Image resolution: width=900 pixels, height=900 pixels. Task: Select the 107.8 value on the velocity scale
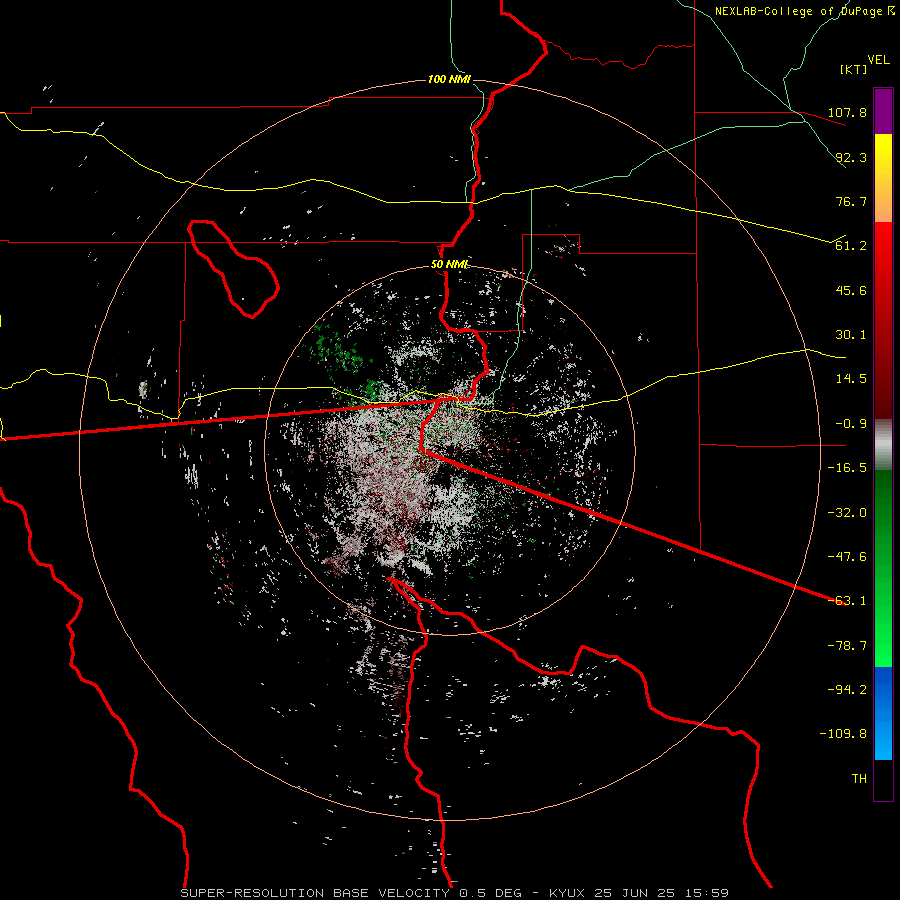(x=847, y=112)
